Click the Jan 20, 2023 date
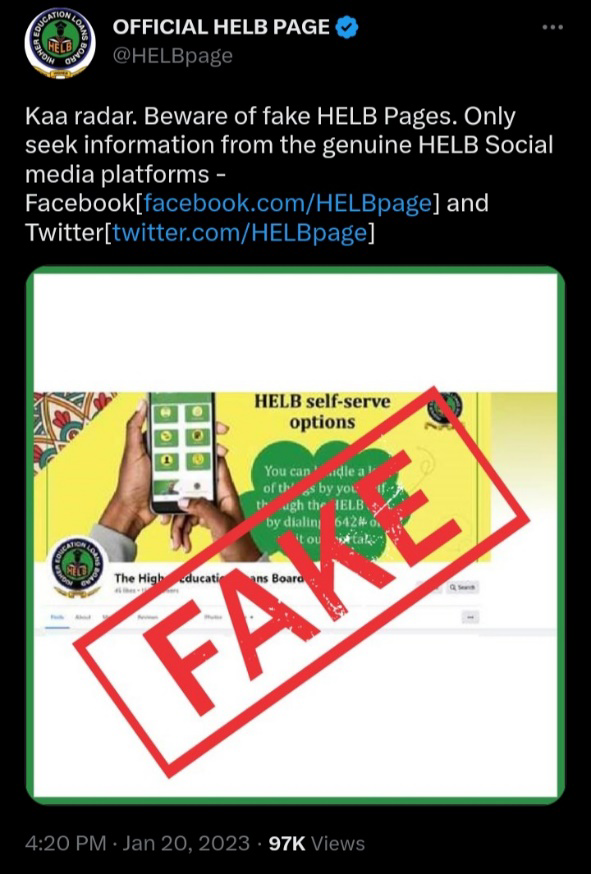Image resolution: width=591 pixels, height=874 pixels. [186, 842]
